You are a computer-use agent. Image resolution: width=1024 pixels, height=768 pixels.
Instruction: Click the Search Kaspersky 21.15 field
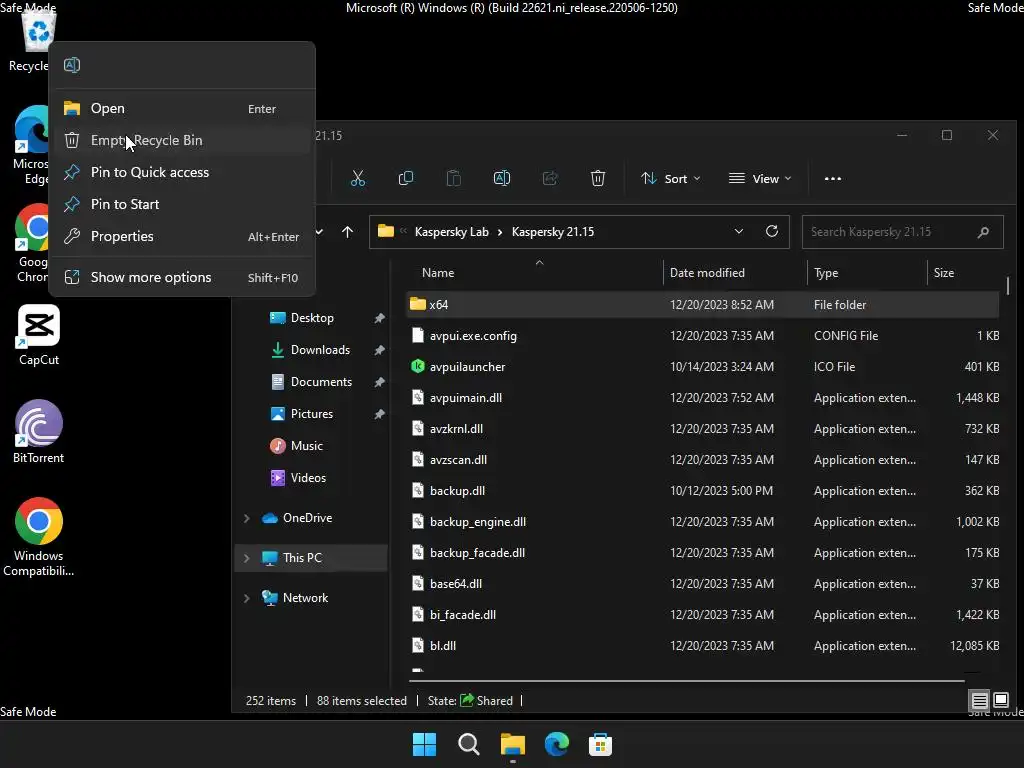[x=903, y=232]
